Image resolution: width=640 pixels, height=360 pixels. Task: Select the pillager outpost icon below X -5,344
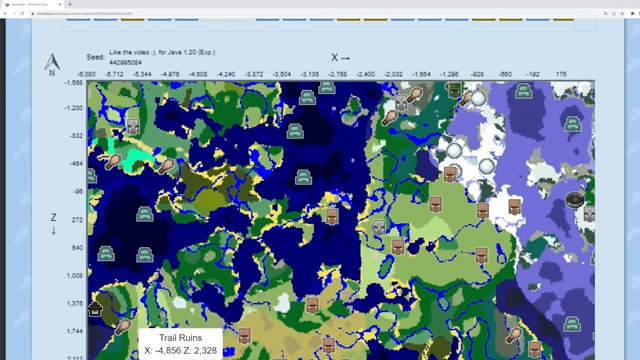point(133,127)
